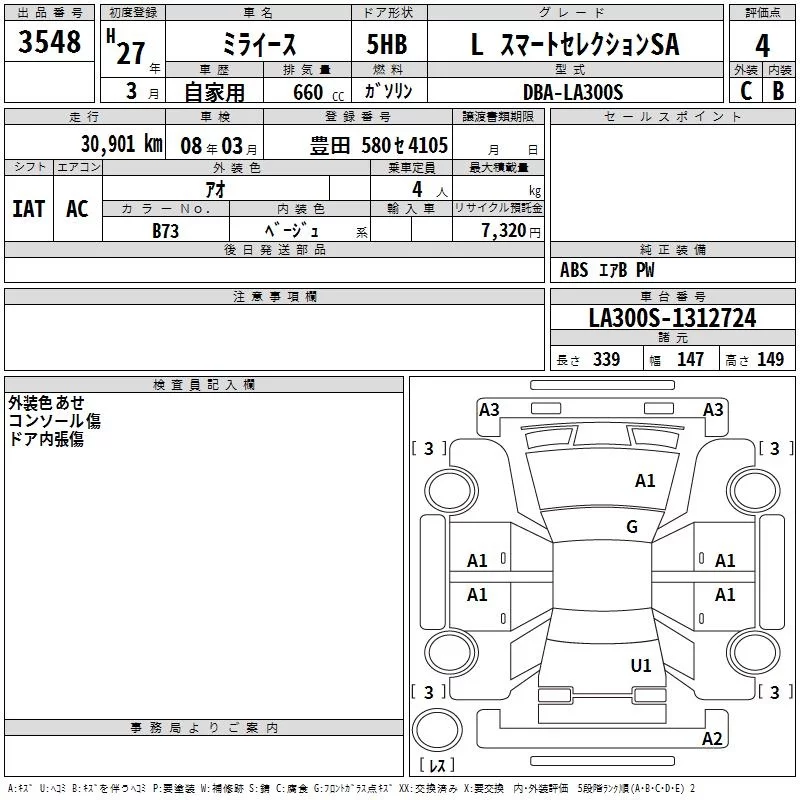The image size is (800, 800).
Task: Click the カラーNo. header
Action: coord(165,209)
